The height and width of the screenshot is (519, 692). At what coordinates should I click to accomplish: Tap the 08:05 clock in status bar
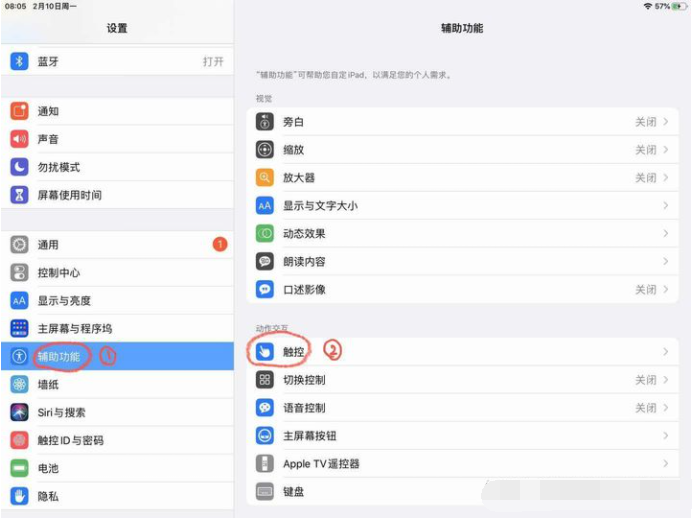click(15, 6)
